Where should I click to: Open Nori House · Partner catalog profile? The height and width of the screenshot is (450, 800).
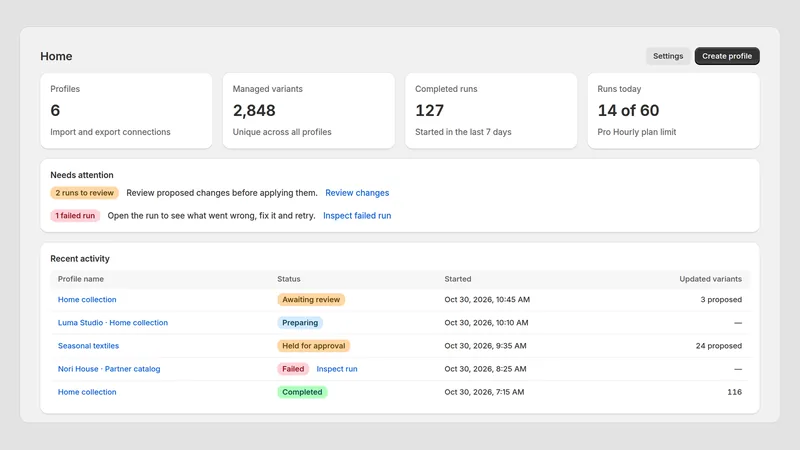pyautogui.click(x=109, y=369)
